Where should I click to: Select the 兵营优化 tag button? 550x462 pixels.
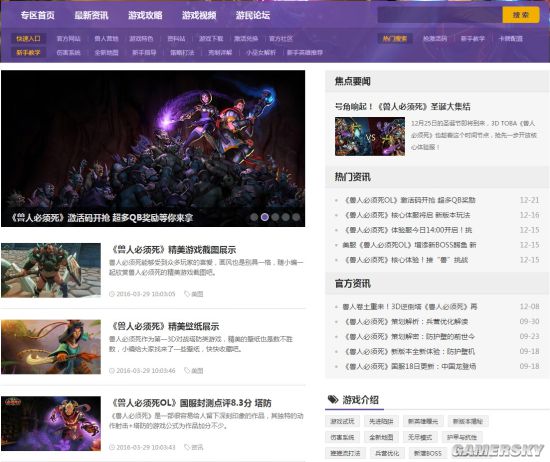point(387,453)
